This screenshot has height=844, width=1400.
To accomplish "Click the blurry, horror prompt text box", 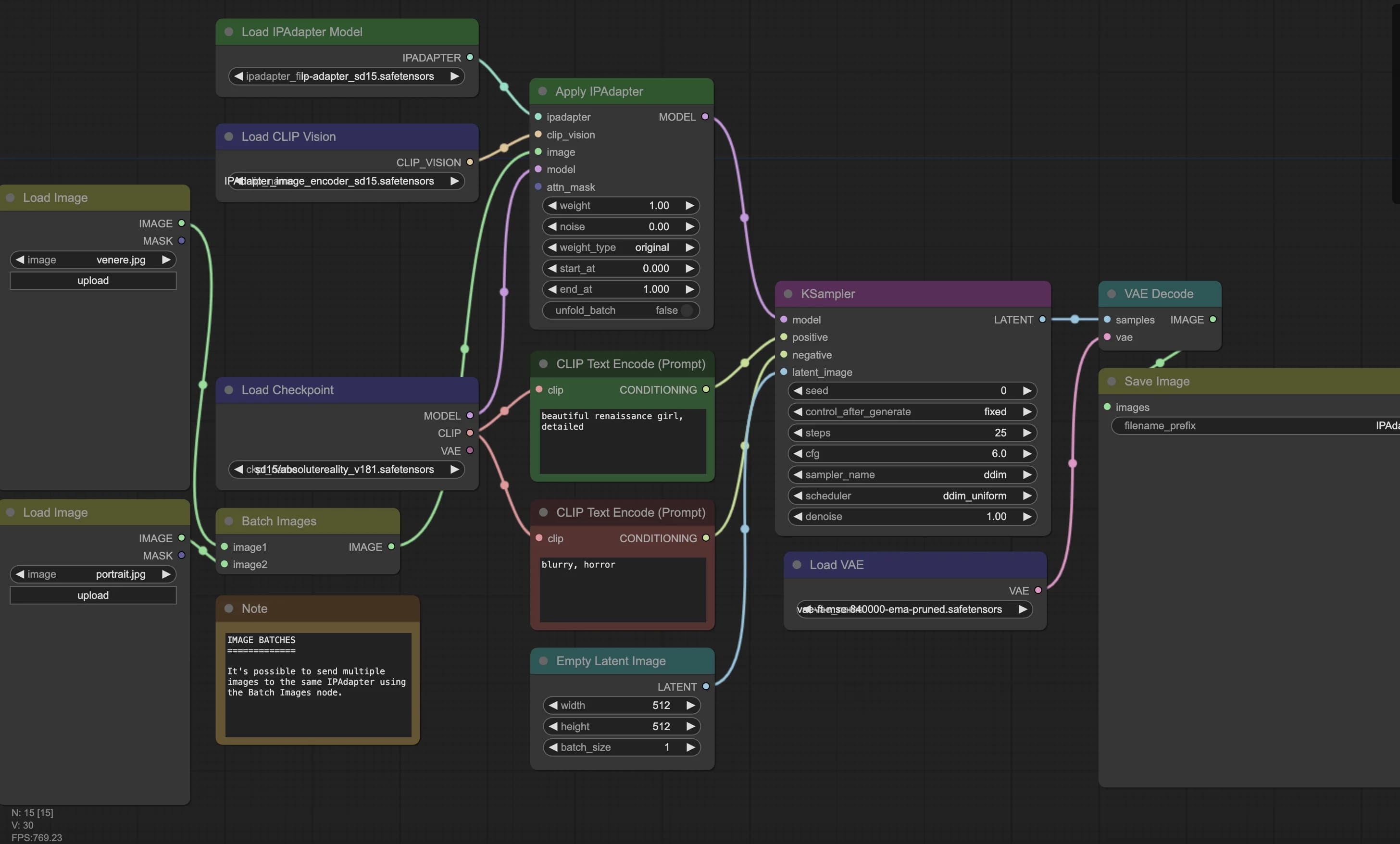I will (x=623, y=590).
